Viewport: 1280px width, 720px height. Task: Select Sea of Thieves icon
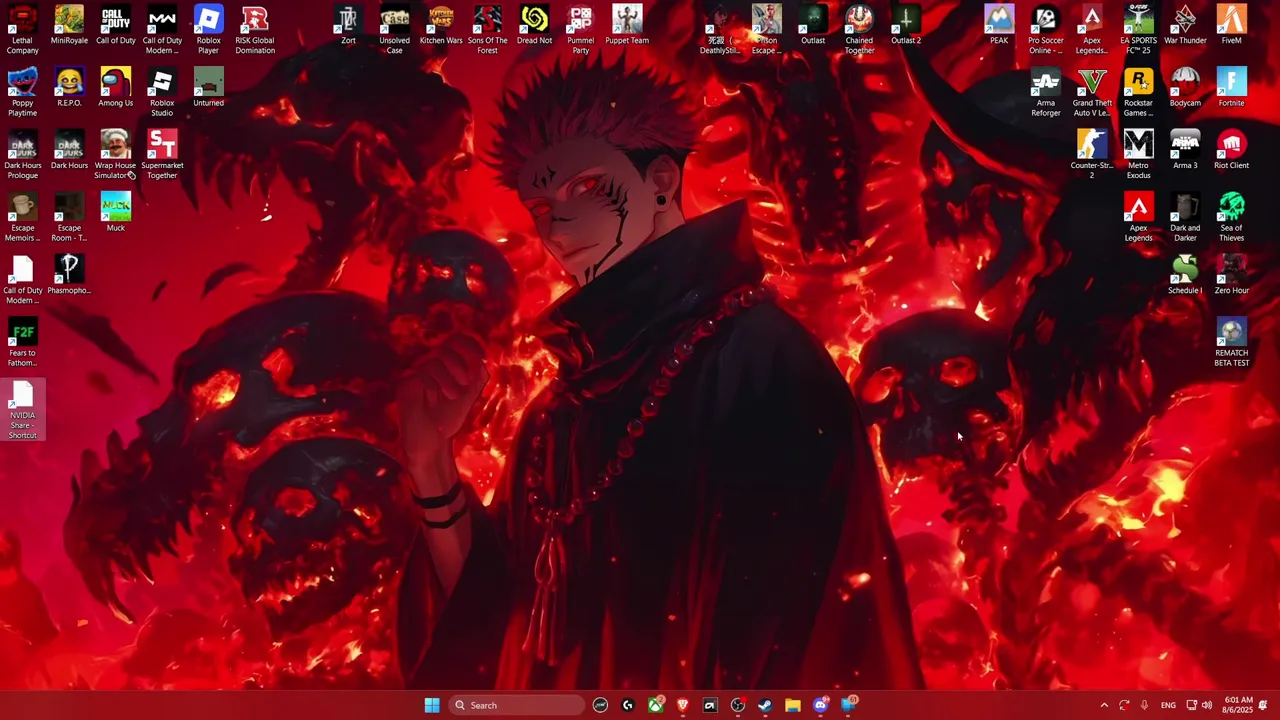click(1232, 217)
